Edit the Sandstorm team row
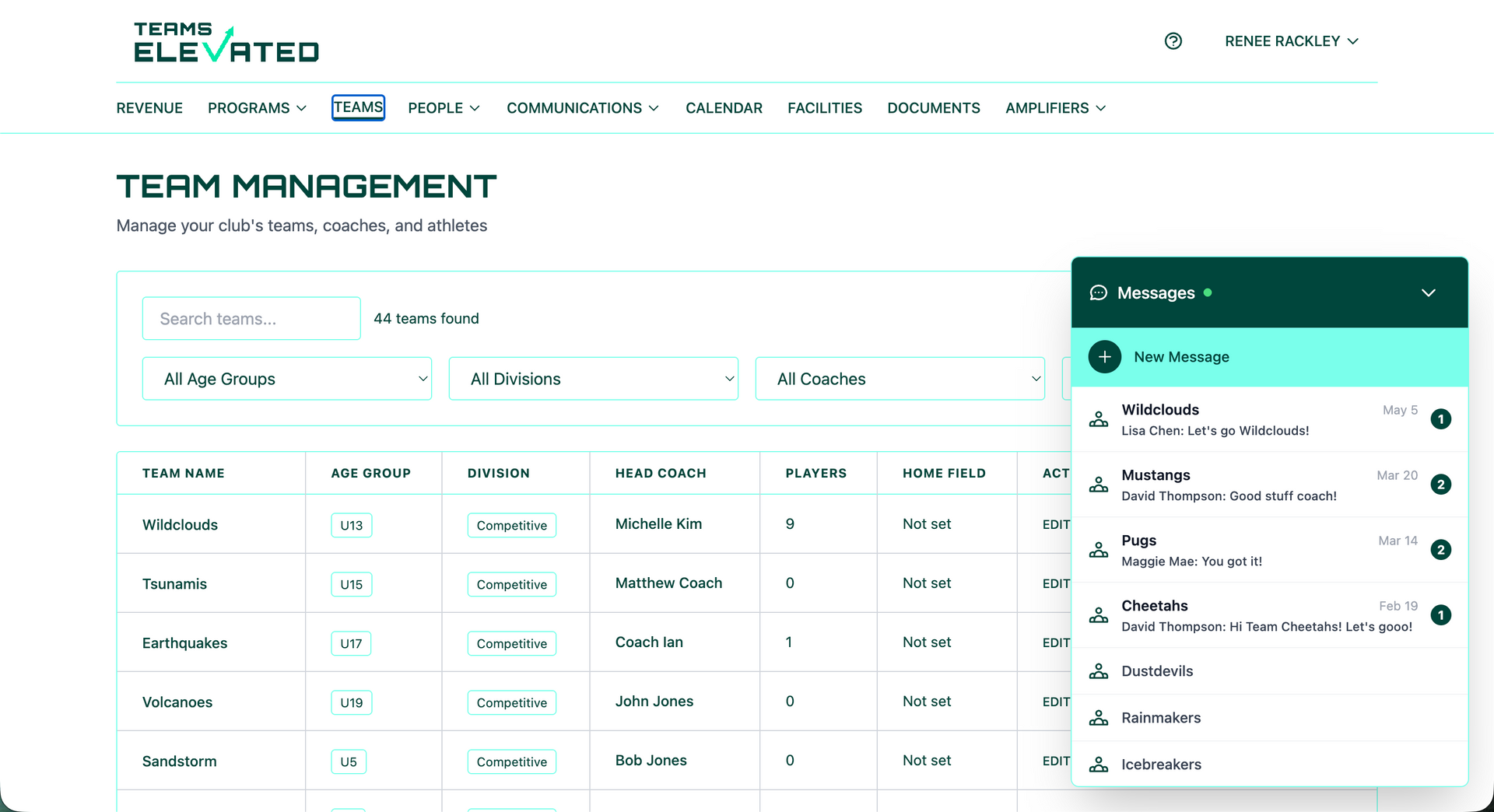 click(x=1056, y=761)
